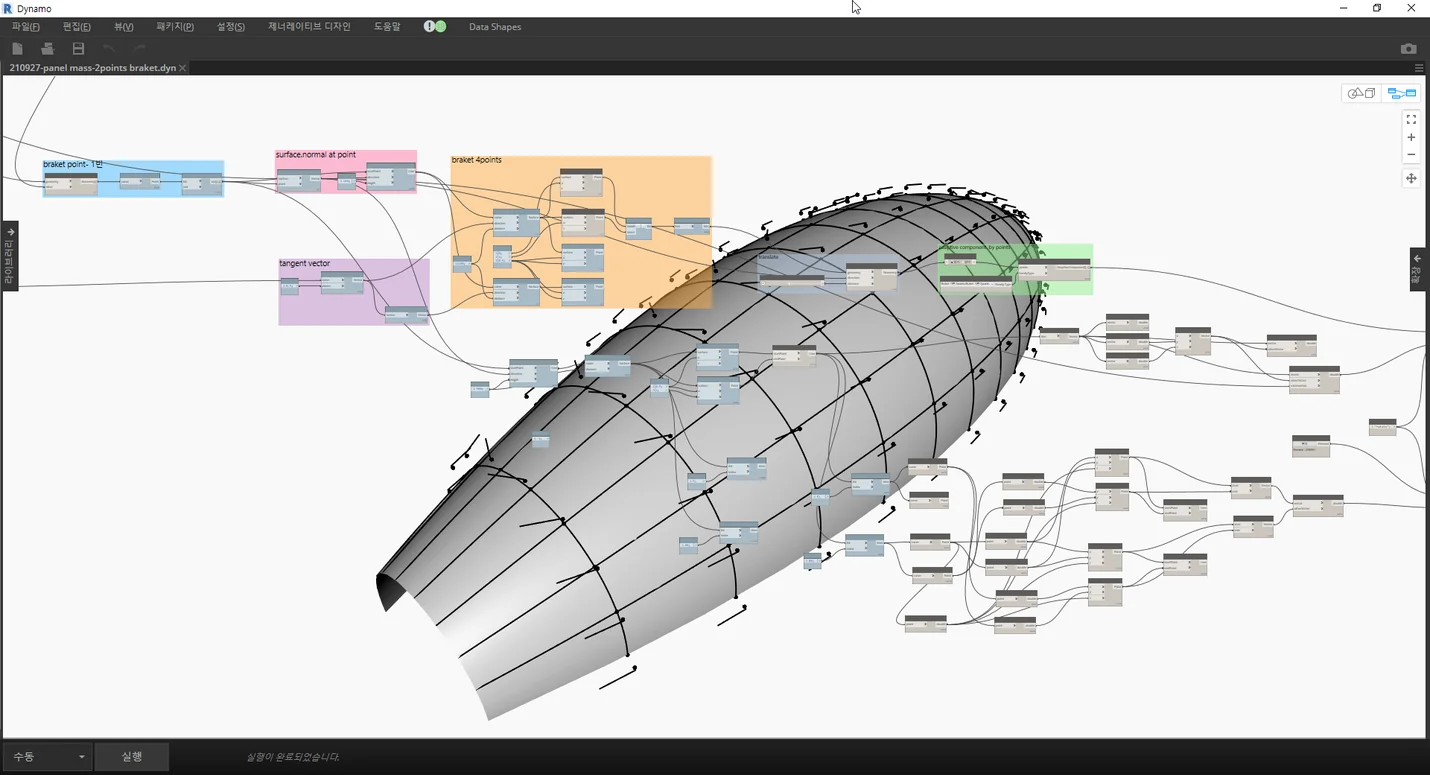Select the 'braket point- 1번' group title

pyautogui.click(x=73, y=164)
